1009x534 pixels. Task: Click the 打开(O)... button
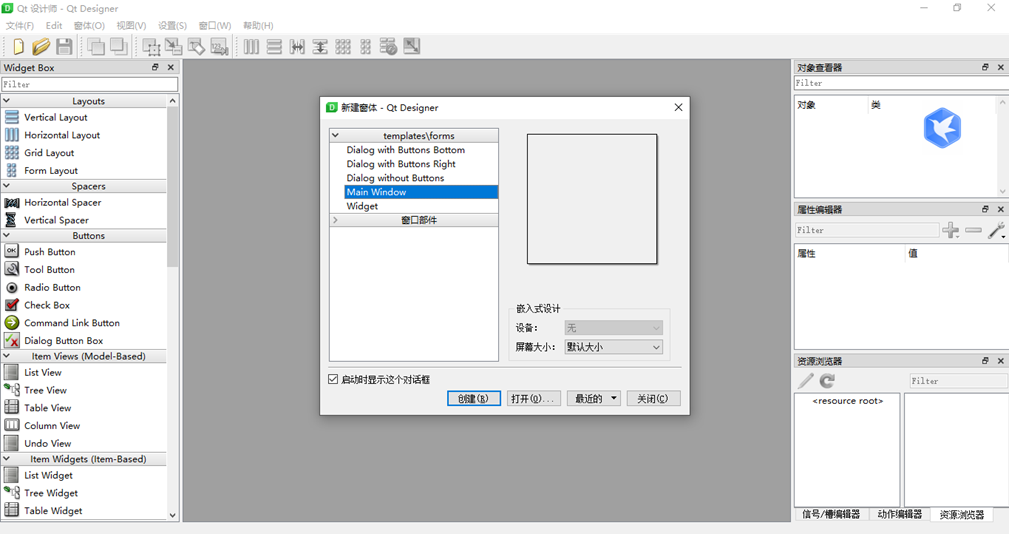[533, 398]
